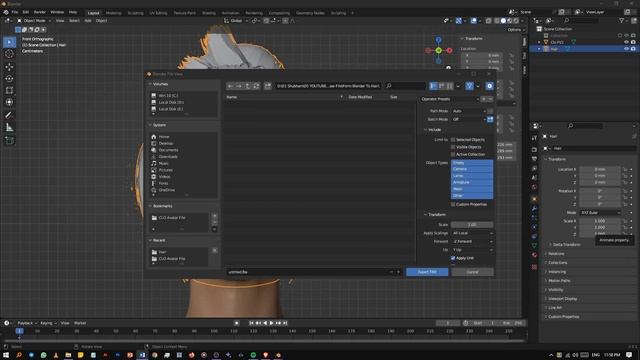Switch to Sculpting workspace tab
The image size is (640, 360).
pos(136,13)
